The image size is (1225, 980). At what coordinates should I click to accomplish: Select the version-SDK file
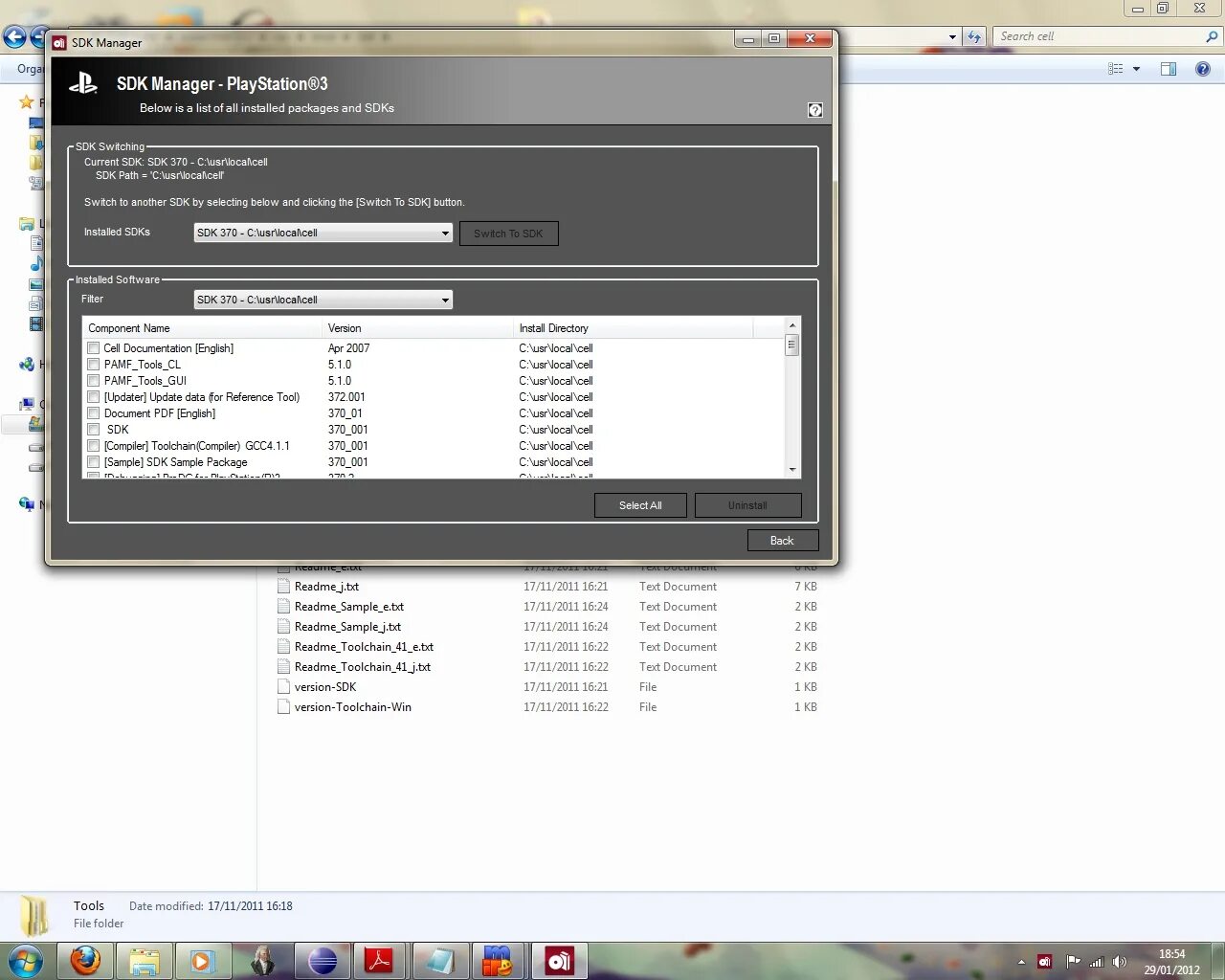325,687
